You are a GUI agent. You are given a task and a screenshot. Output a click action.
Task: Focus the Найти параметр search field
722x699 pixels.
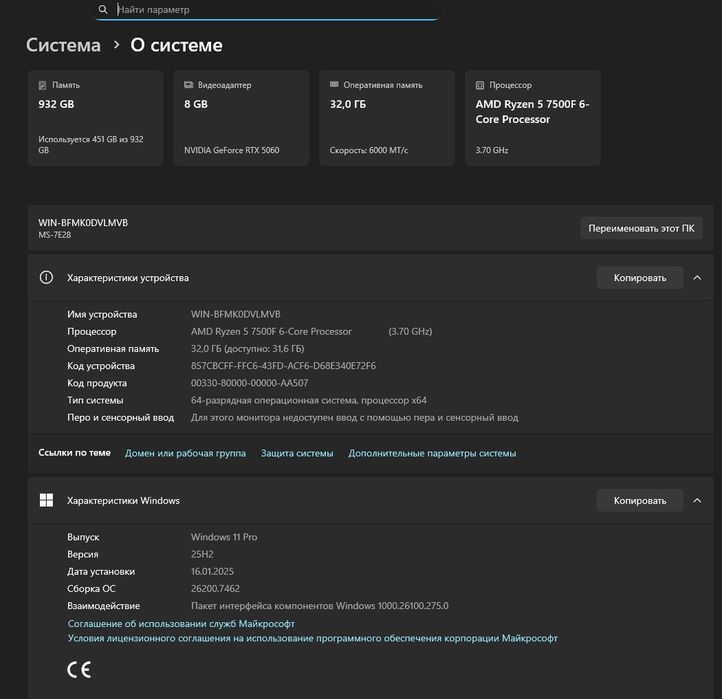pyautogui.click(x=270, y=10)
